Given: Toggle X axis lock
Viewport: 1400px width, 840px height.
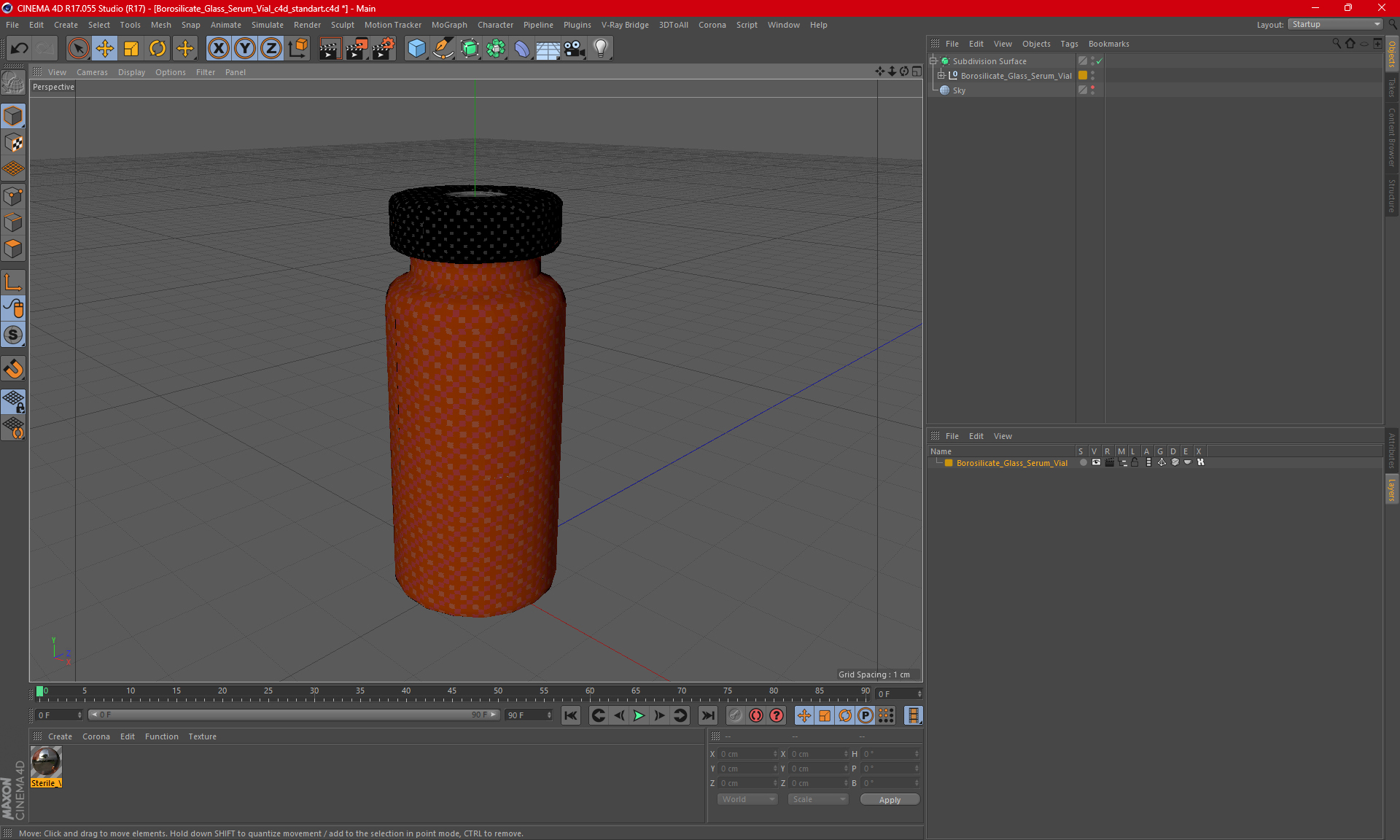Looking at the screenshot, I should tap(218, 48).
